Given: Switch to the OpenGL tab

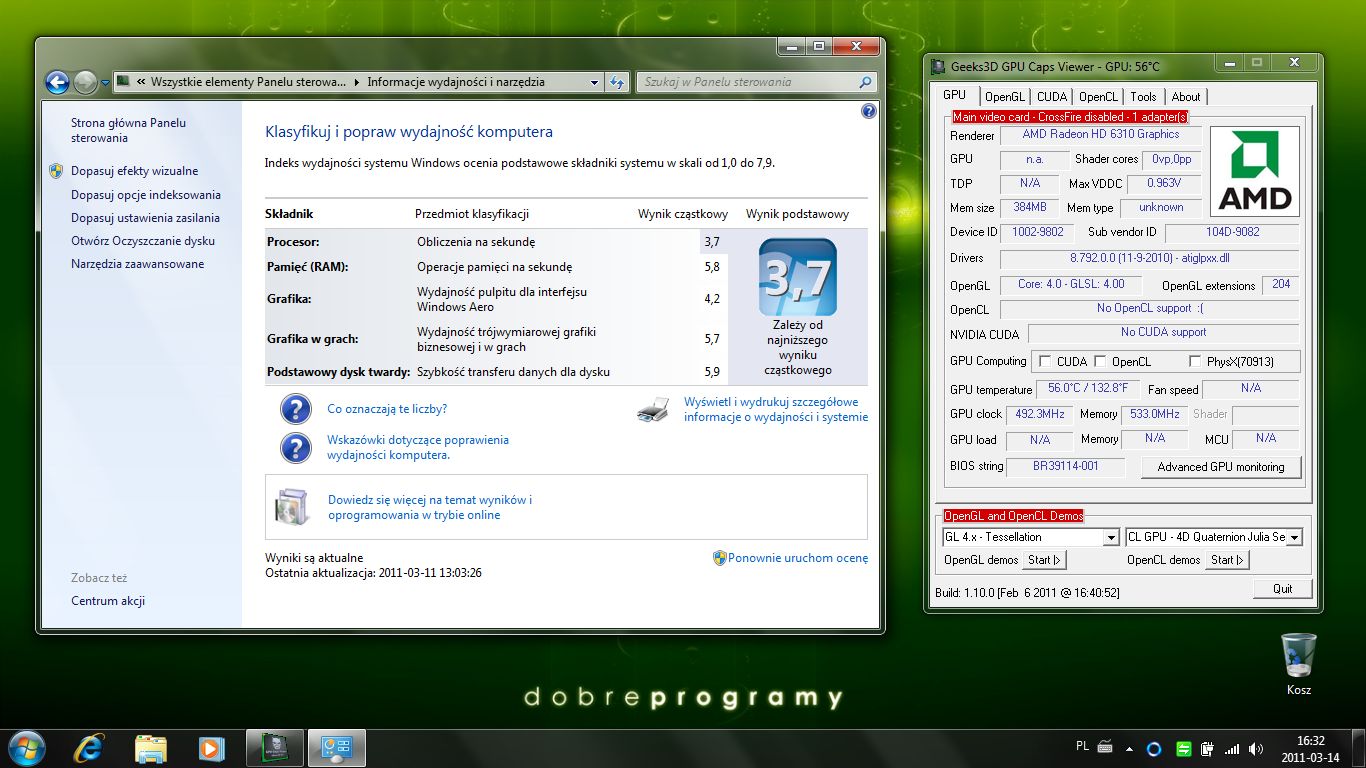Looking at the screenshot, I should coord(1004,97).
